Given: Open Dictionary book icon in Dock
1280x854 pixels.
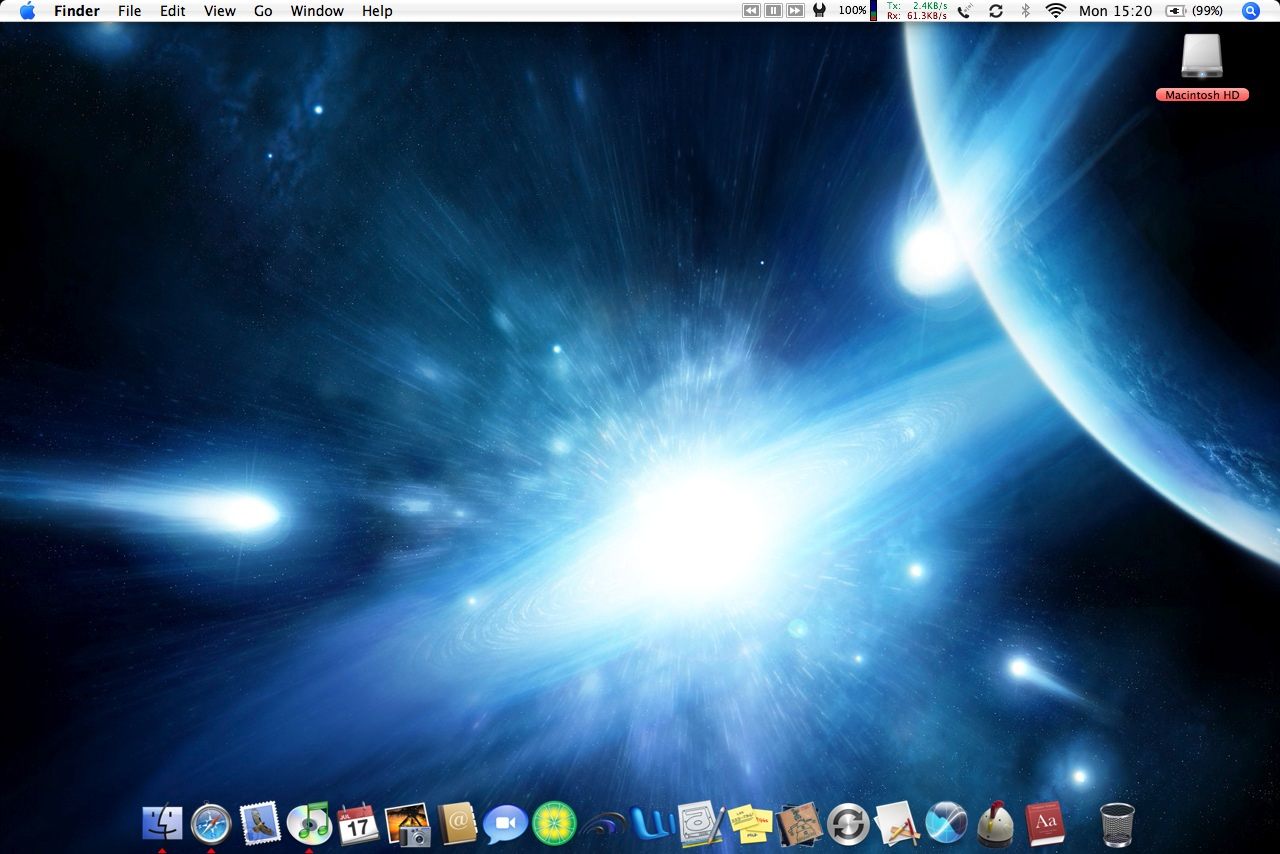Looking at the screenshot, I should coord(1044,824).
